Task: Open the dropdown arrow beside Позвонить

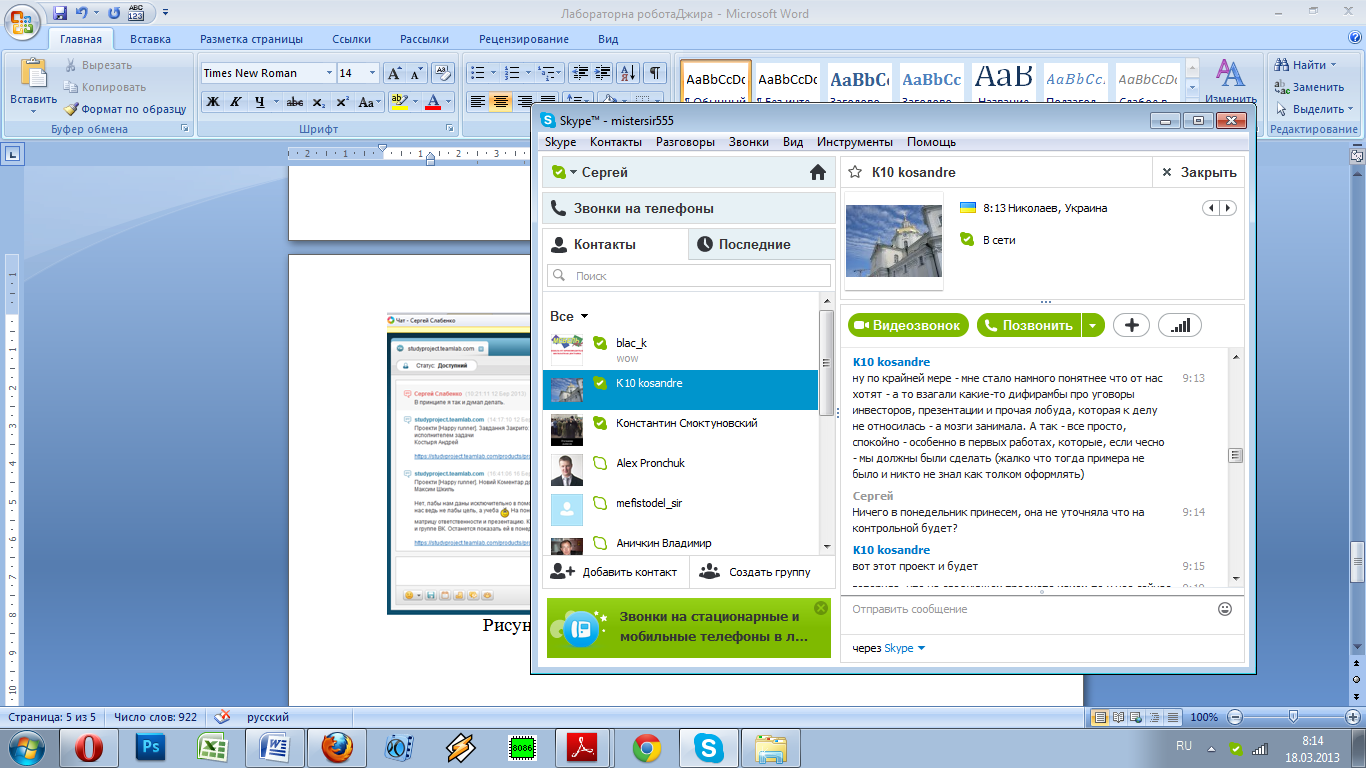Action: [x=1094, y=325]
